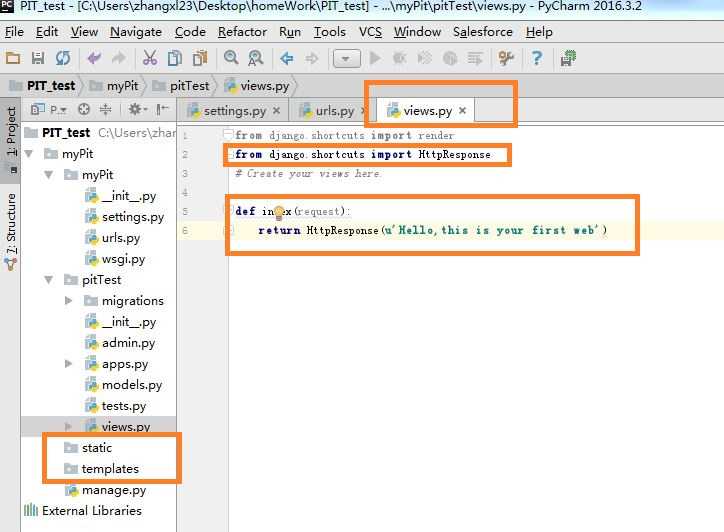724x532 pixels.
Task: Click the Paste toolbar icon
Action: [x=200, y=58]
